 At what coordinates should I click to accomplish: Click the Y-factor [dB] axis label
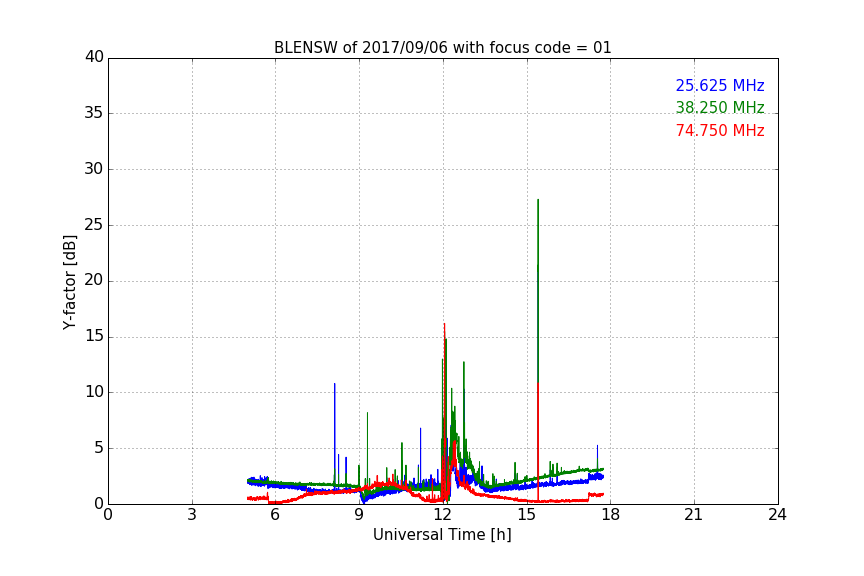click(69, 282)
